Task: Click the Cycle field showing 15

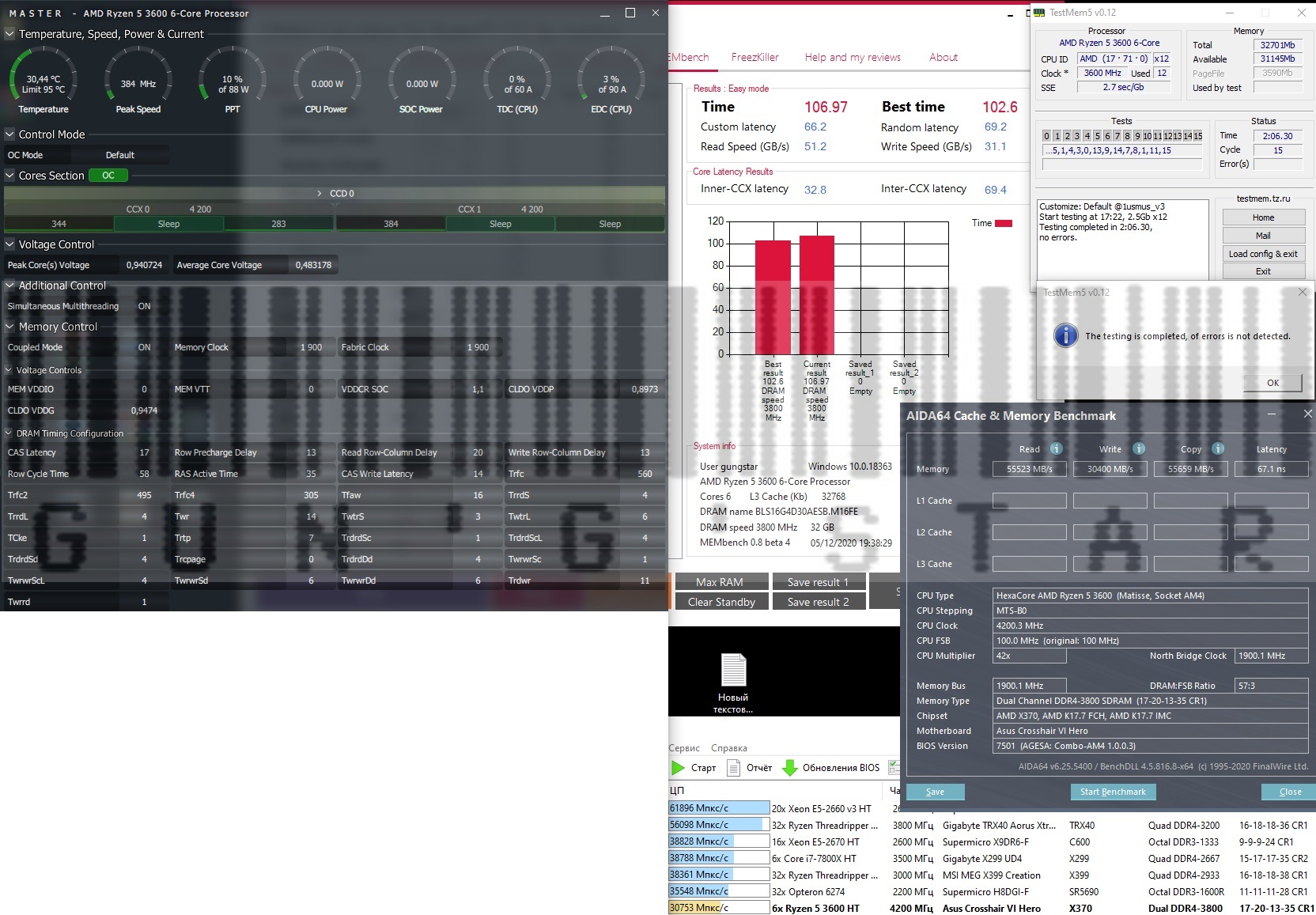Action: [x=1277, y=150]
